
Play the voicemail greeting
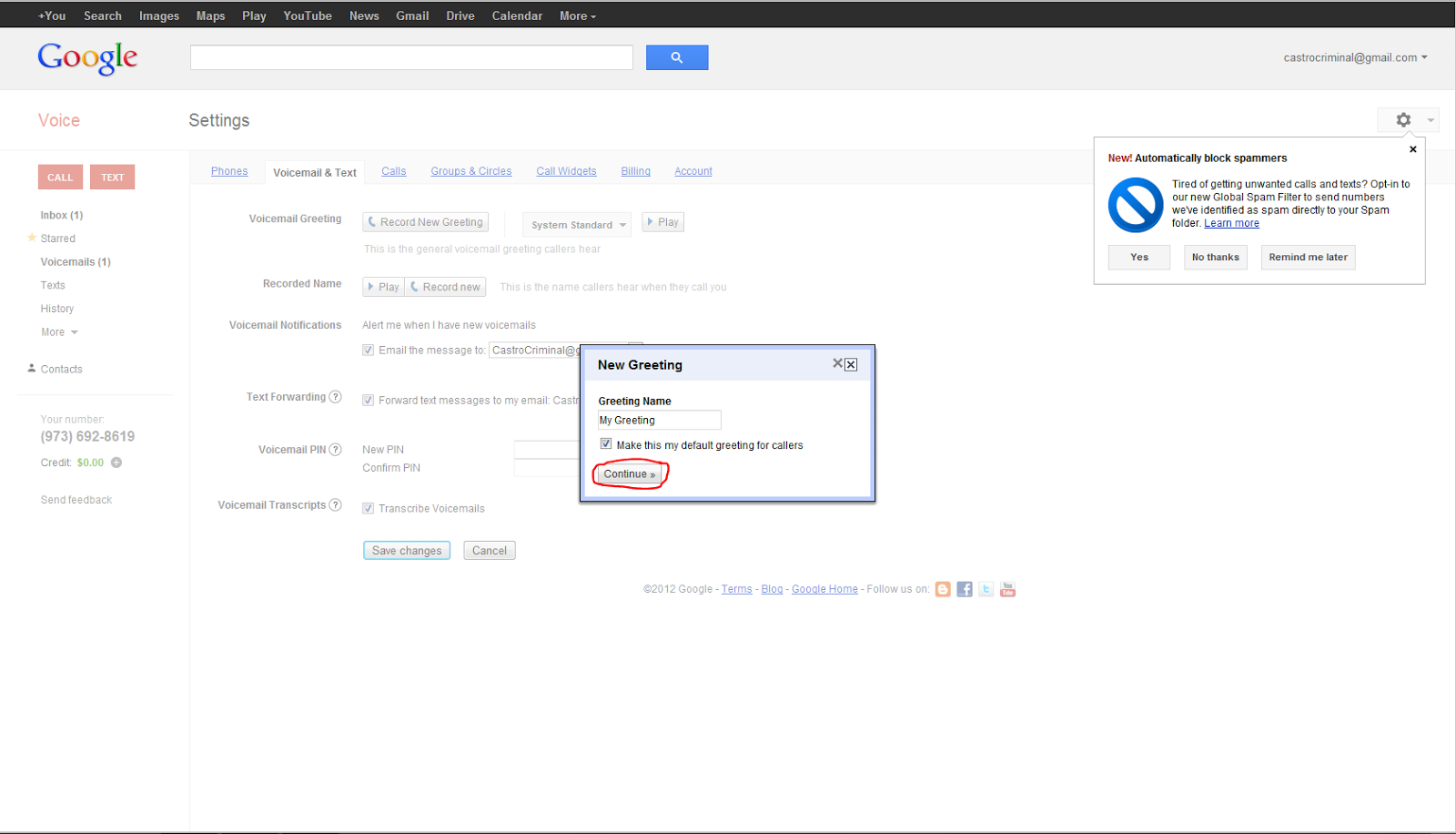point(663,222)
